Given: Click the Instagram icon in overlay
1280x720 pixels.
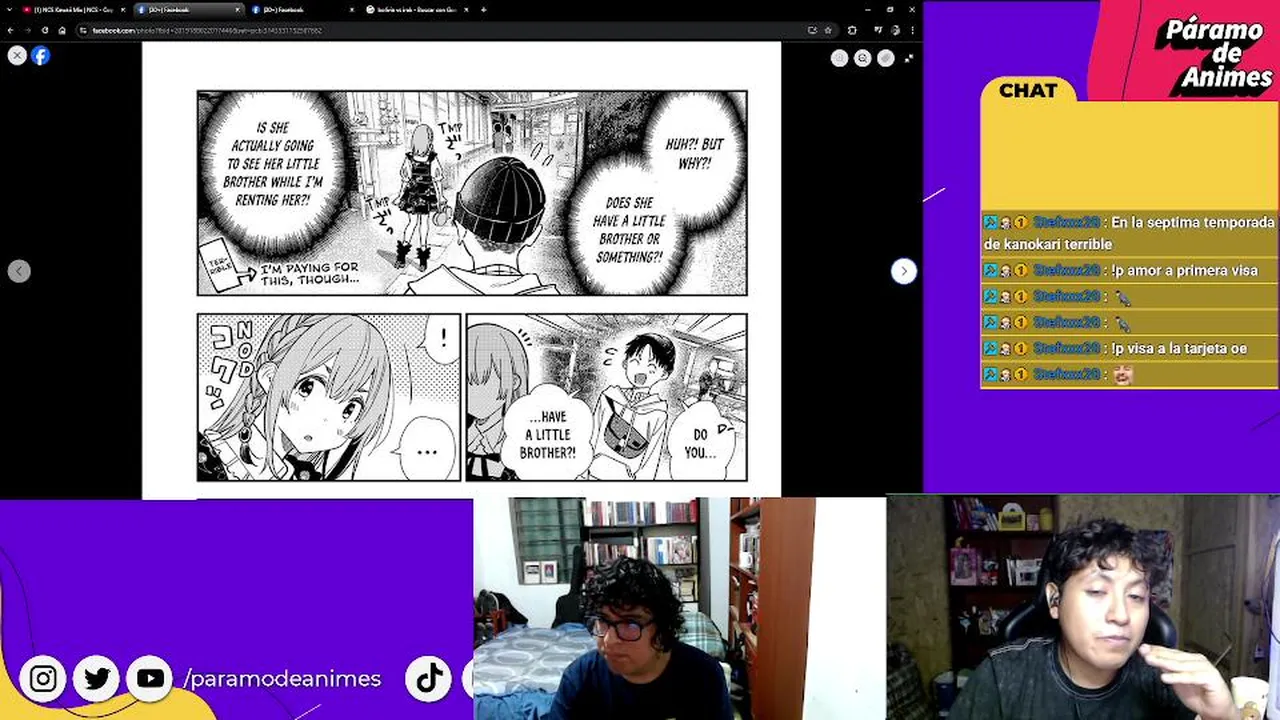Looking at the screenshot, I should (43, 679).
